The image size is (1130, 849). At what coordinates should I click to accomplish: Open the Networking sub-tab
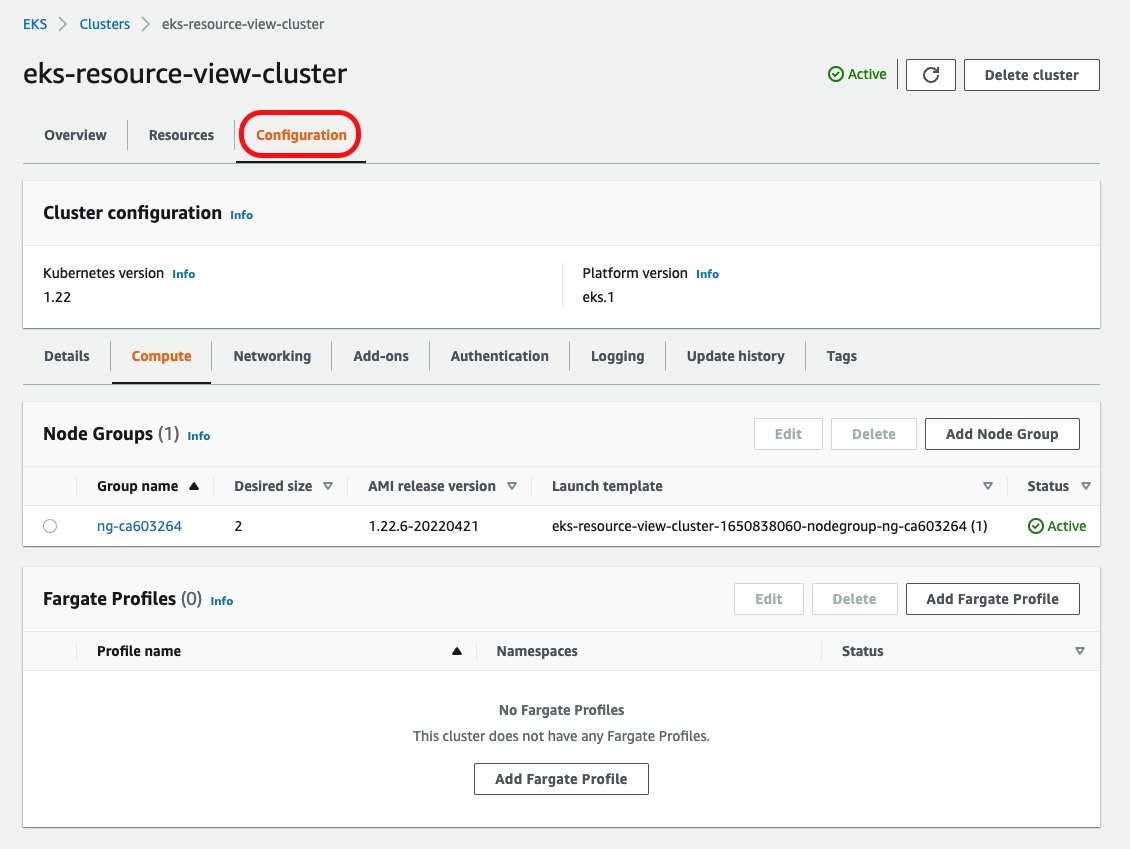272,356
